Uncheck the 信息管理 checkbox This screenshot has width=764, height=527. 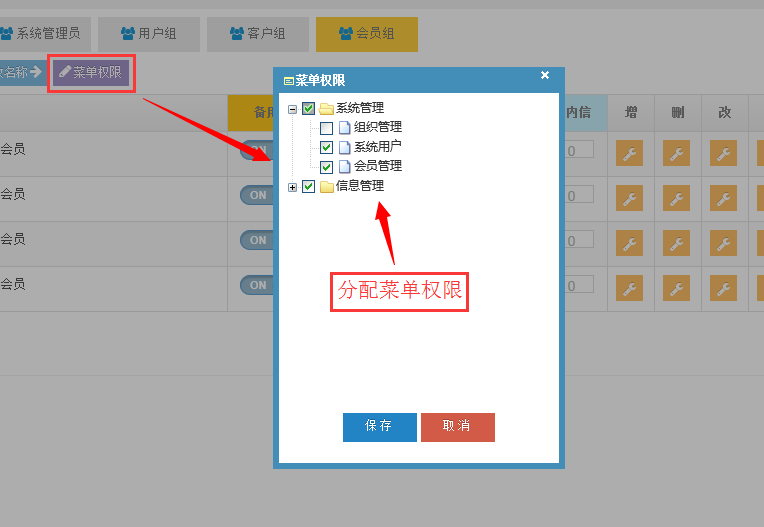[308, 186]
